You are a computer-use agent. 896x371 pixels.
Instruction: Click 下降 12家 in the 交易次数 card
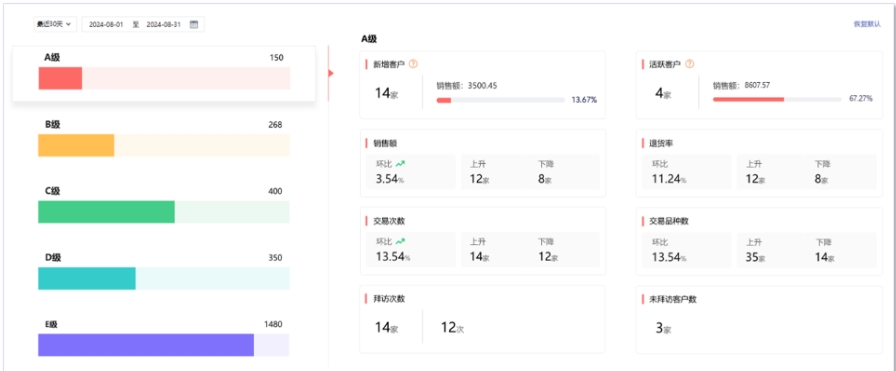click(547, 250)
